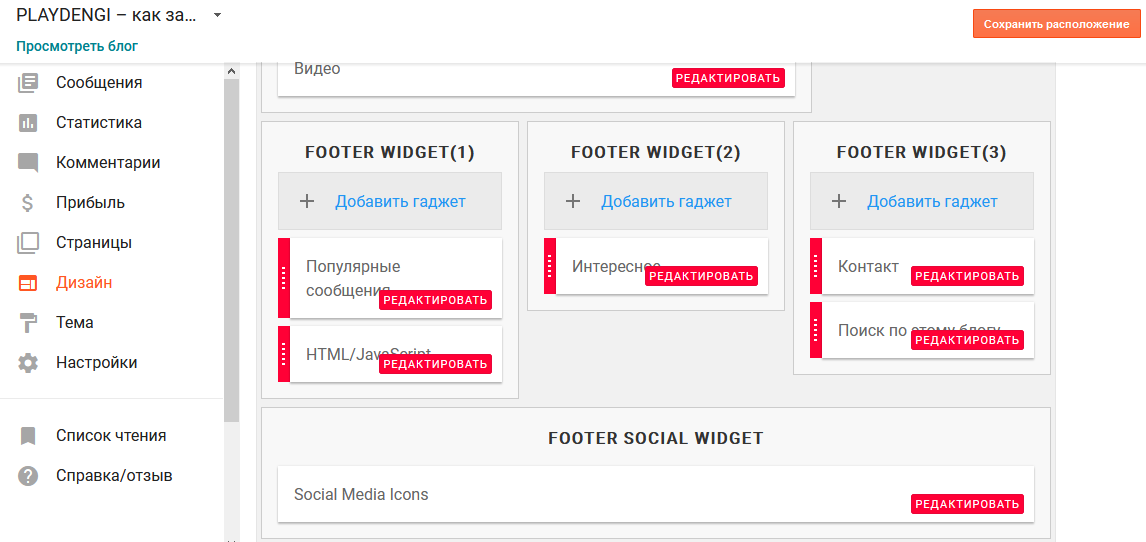Click plus icon in Footer Widget(3)
The height and width of the screenshot is (542, 1146).
[839, 201]
